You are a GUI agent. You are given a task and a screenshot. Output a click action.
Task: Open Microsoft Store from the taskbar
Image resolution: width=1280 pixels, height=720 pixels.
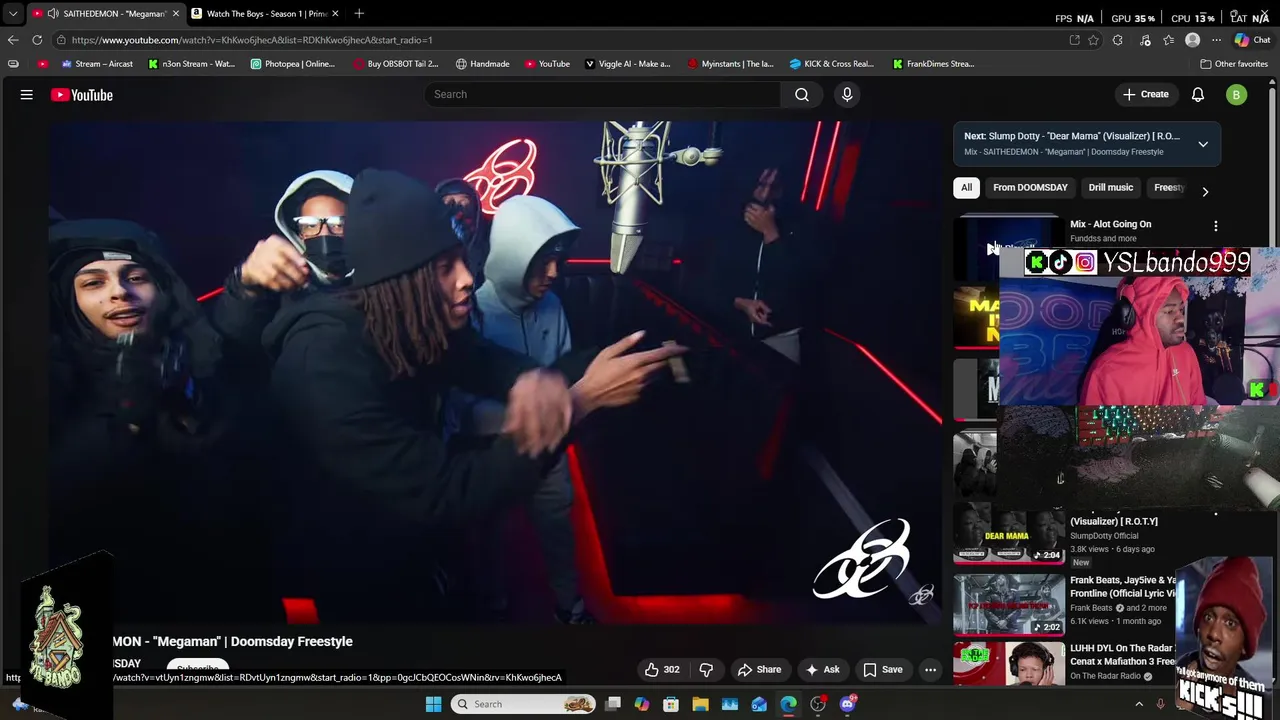671,704
